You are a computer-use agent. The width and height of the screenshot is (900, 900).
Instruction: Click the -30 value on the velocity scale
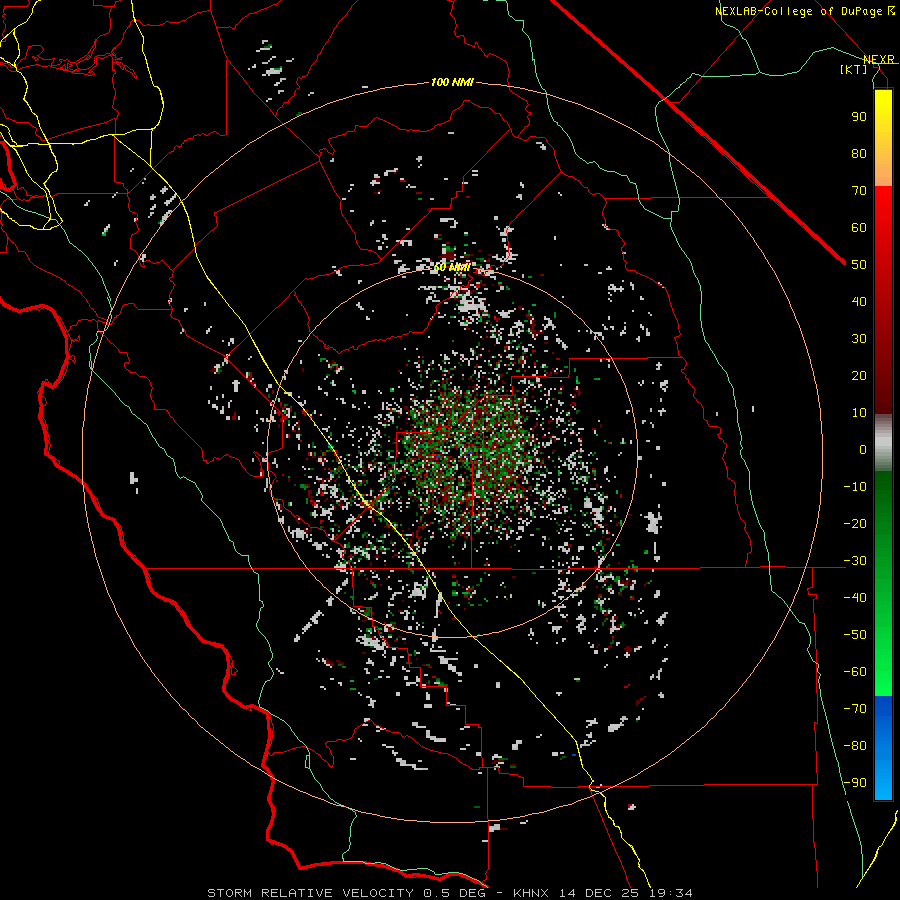click(855, 561)
